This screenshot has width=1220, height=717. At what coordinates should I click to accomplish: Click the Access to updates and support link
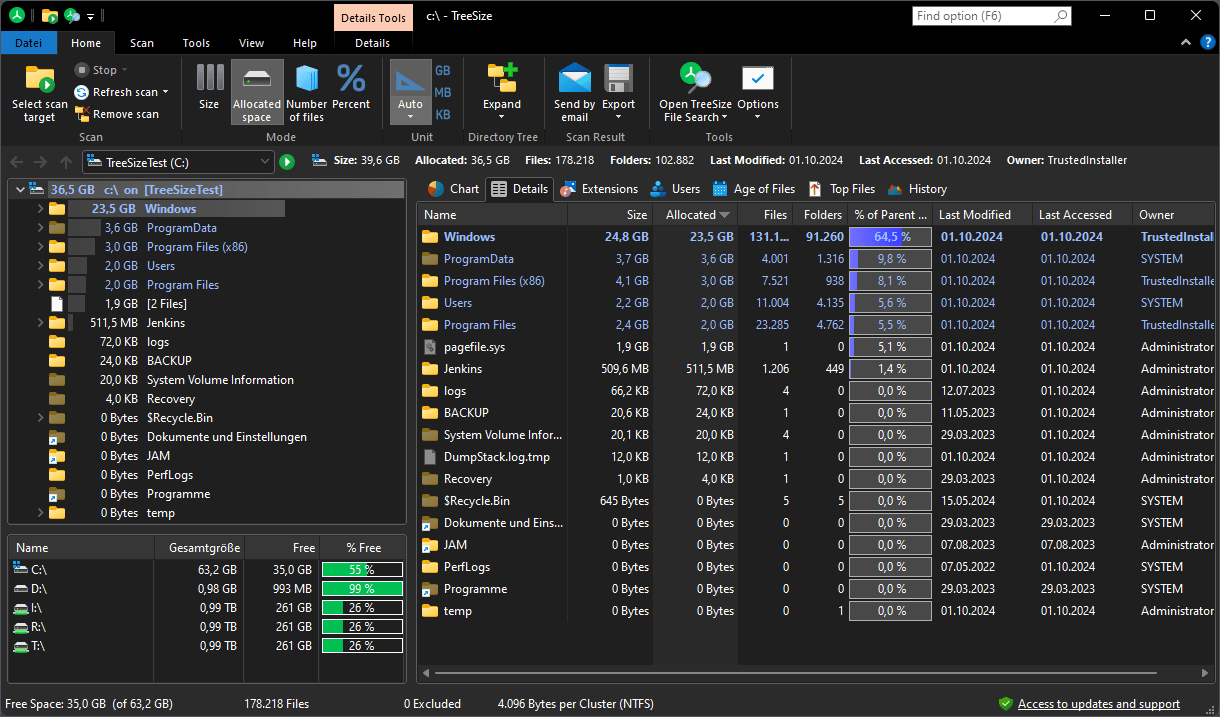coord(1098,703)
